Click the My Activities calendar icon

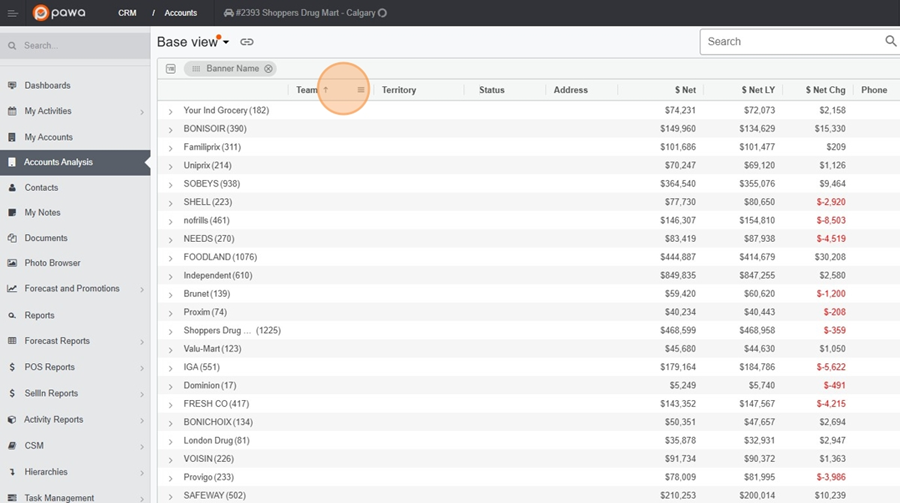tap(12, 111)
